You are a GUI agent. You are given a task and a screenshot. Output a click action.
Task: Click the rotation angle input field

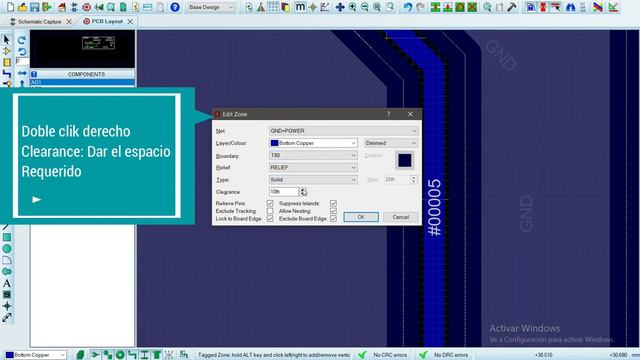[22, 61]
